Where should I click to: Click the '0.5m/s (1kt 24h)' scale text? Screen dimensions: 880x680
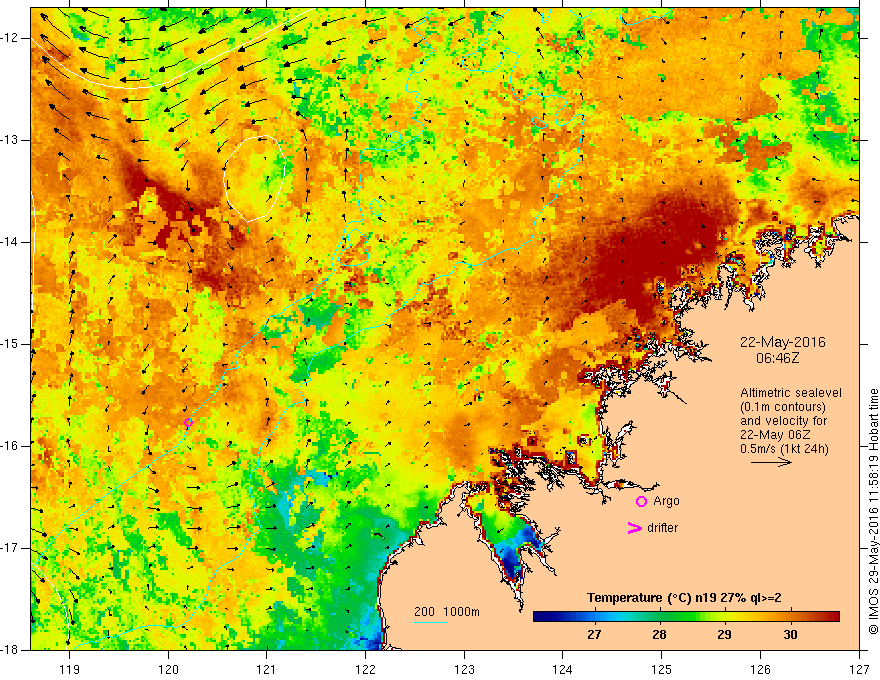(x=784, y=449)
